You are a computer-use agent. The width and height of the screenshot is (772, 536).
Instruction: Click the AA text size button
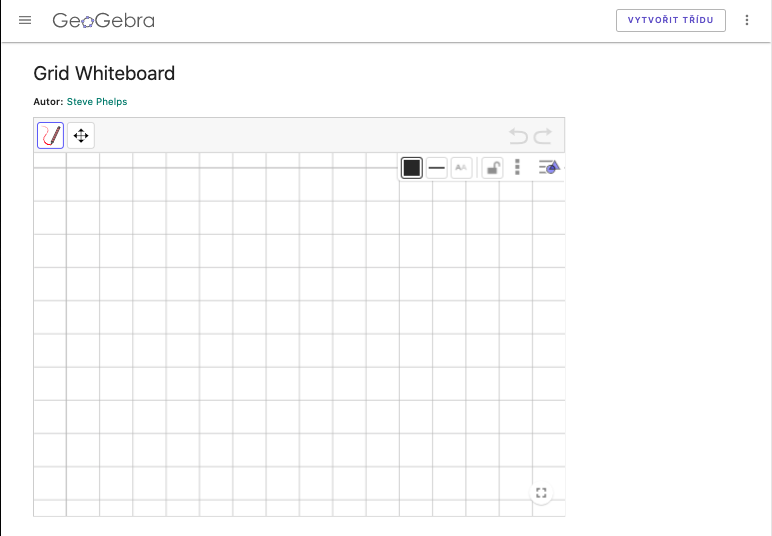pos(461,168)
